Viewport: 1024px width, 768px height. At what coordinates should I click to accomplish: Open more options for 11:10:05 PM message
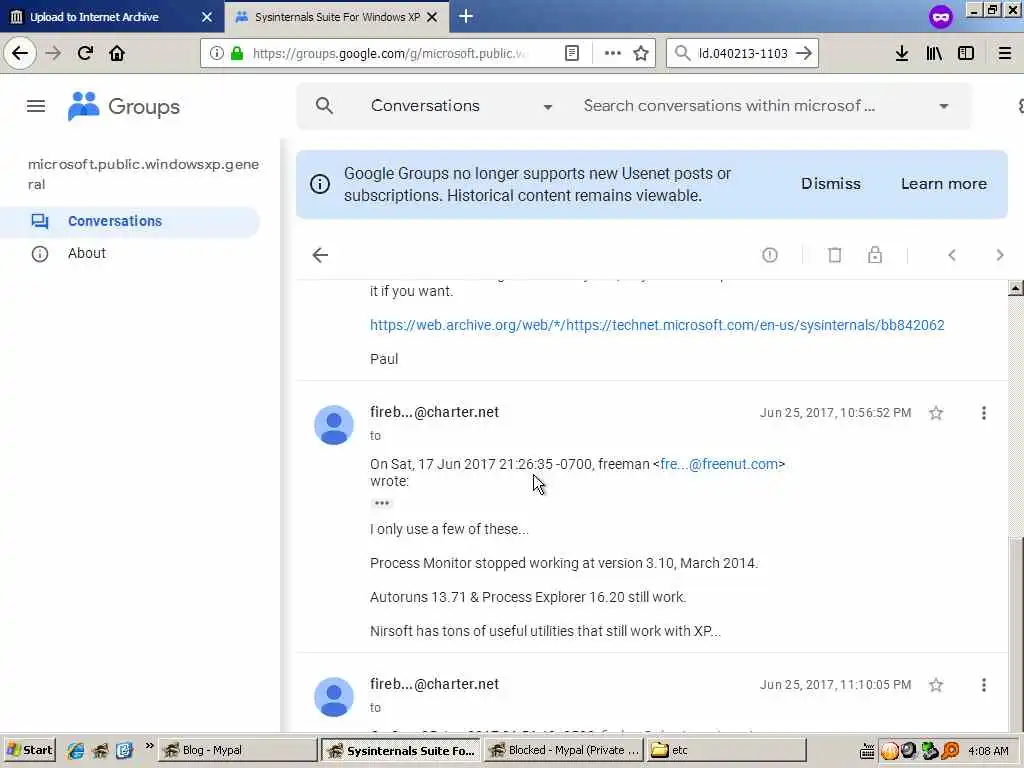pyautogui.click(x=984, y=684)
